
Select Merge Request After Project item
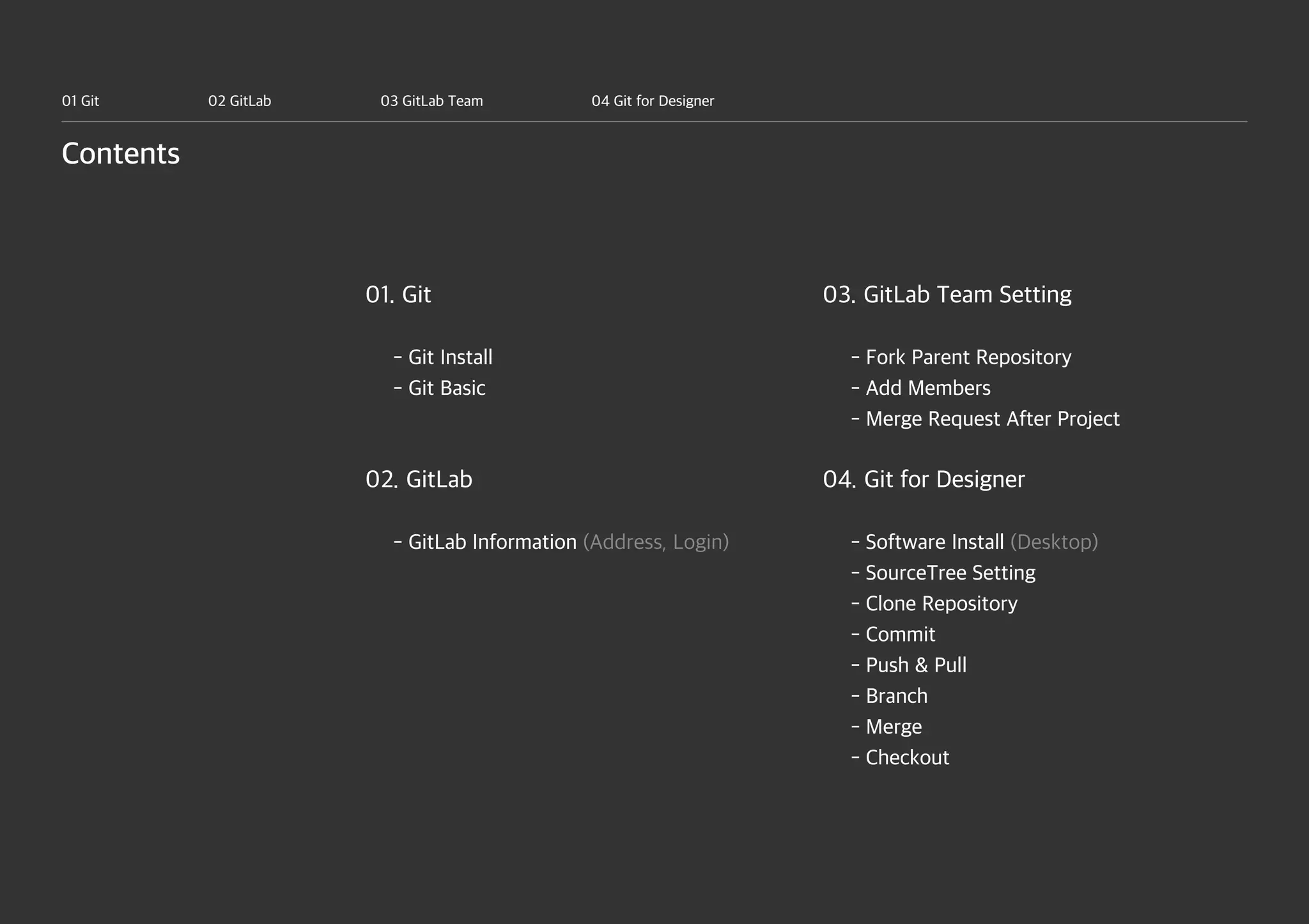click(992, 419)
